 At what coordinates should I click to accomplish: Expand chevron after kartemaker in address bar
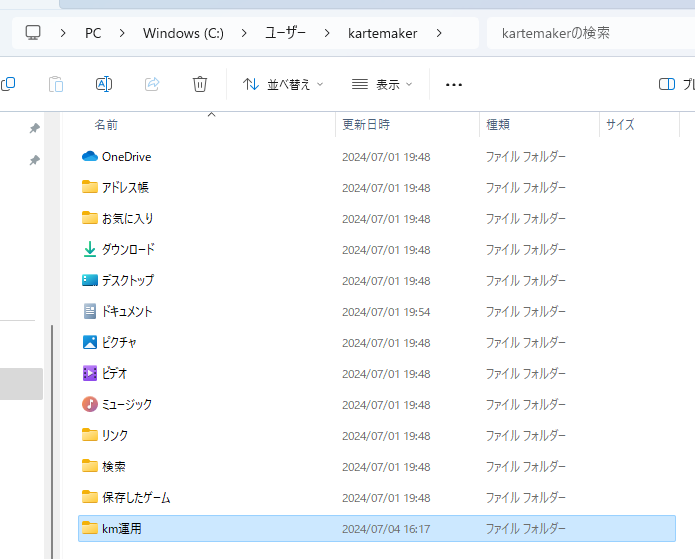[439, 33]
